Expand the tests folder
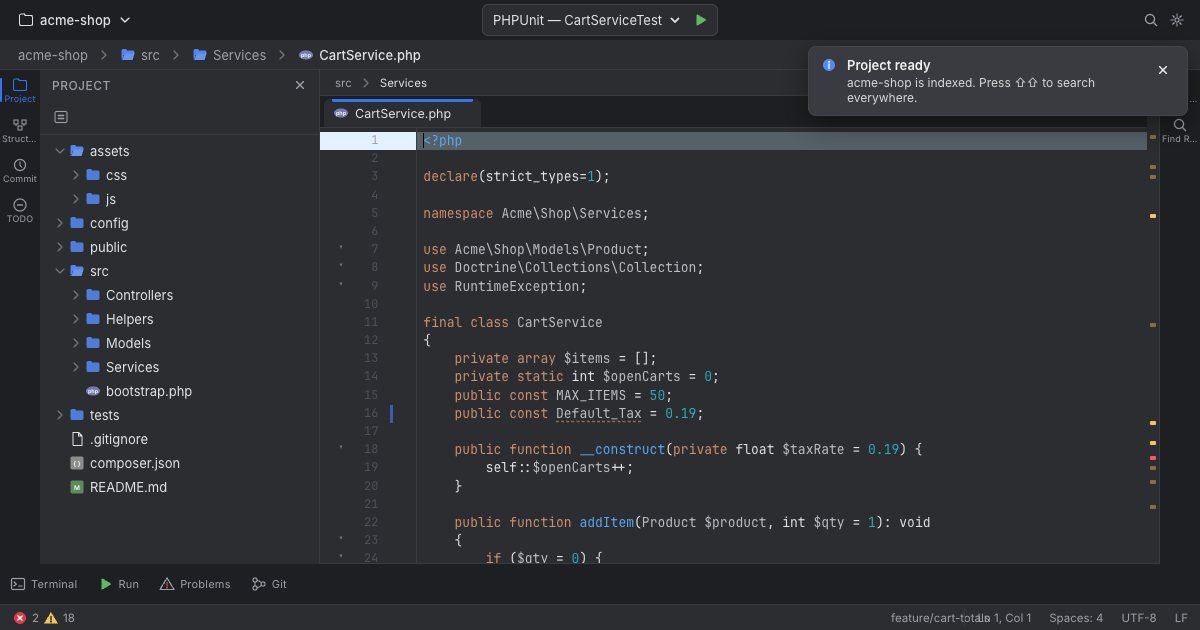The width and height of the screenshot is (1200, 630). pyautogui.click(x=60, y=415)
